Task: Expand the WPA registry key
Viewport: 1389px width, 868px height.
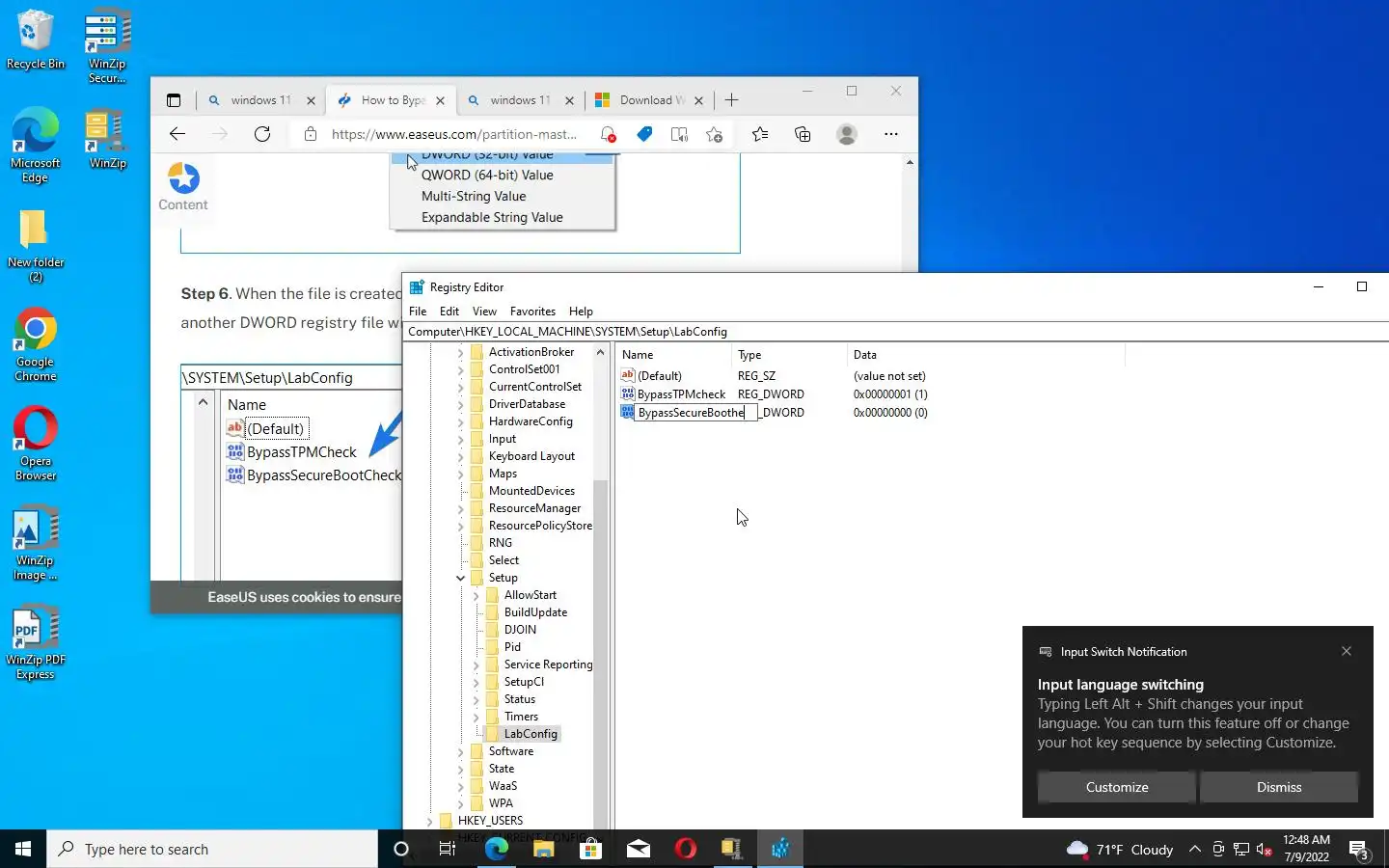Action: tap(460, 804)
